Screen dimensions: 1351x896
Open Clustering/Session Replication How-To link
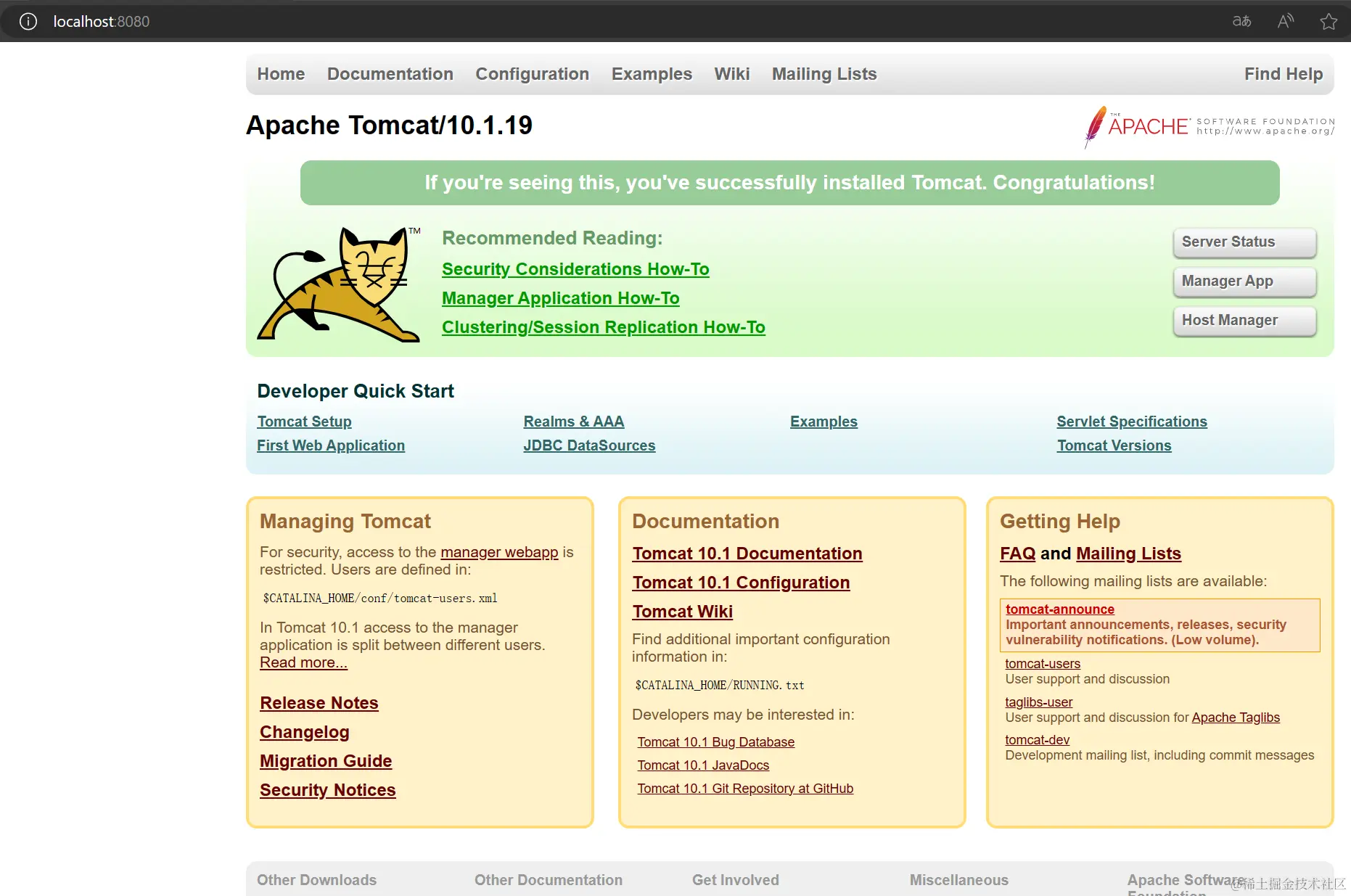[x=604, y=327]
